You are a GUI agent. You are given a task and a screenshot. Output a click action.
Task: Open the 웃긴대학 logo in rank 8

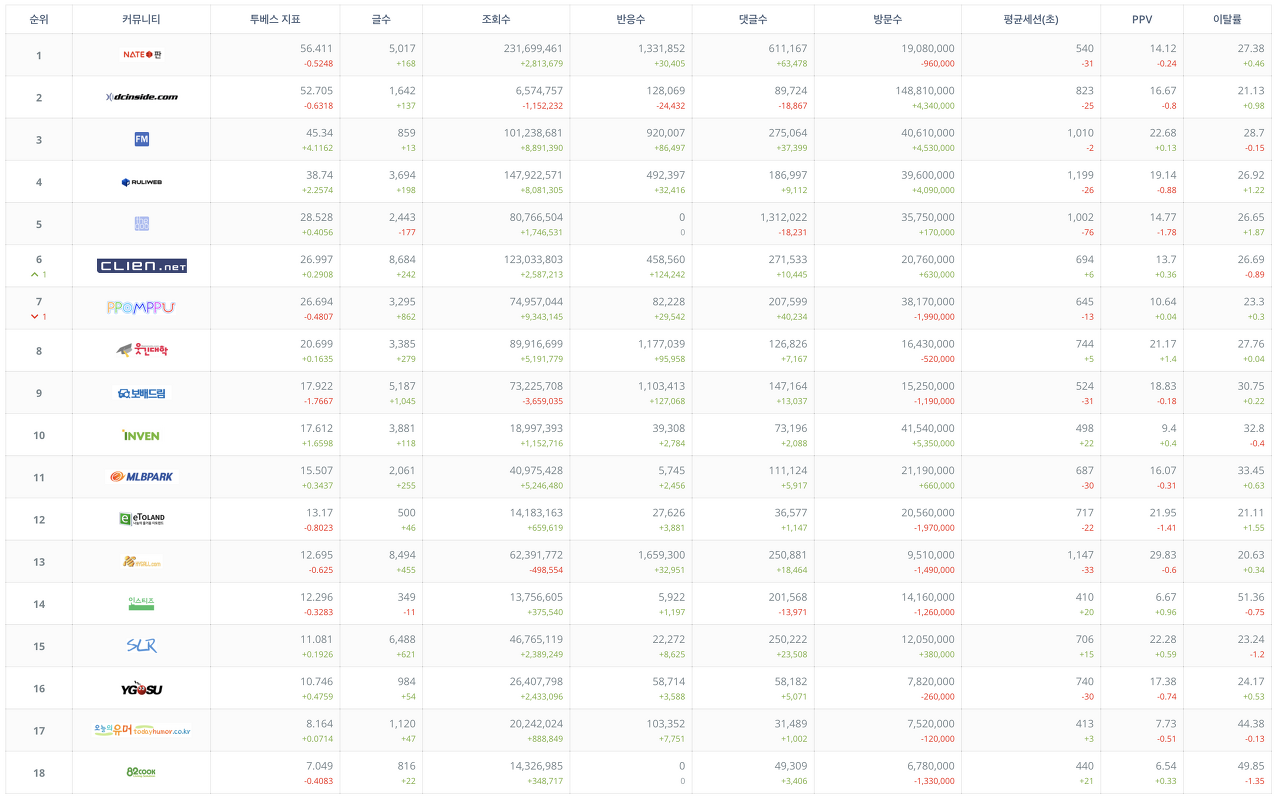point(141,350)
